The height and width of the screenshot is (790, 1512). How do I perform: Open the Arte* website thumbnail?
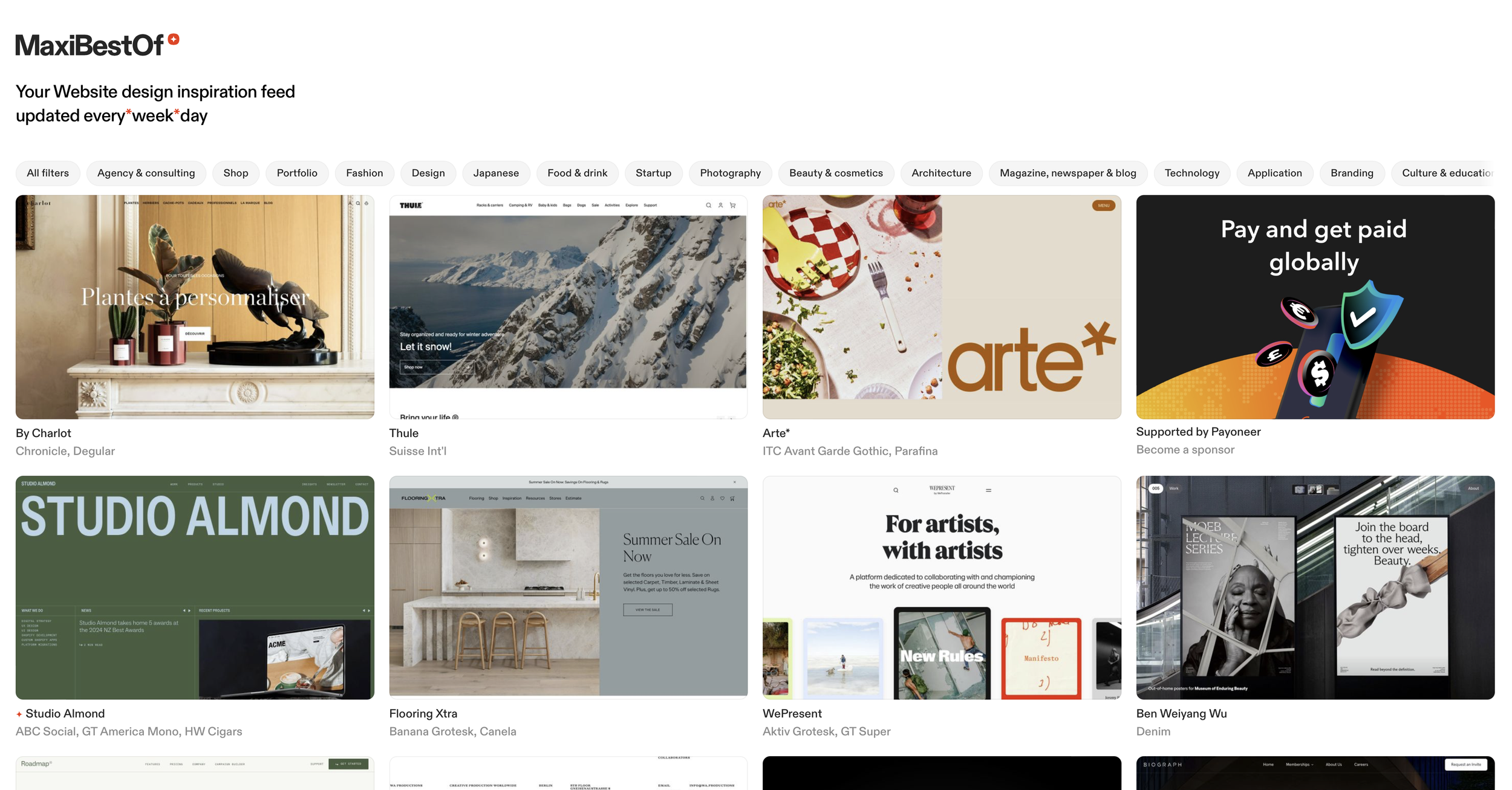pos(941,306)
